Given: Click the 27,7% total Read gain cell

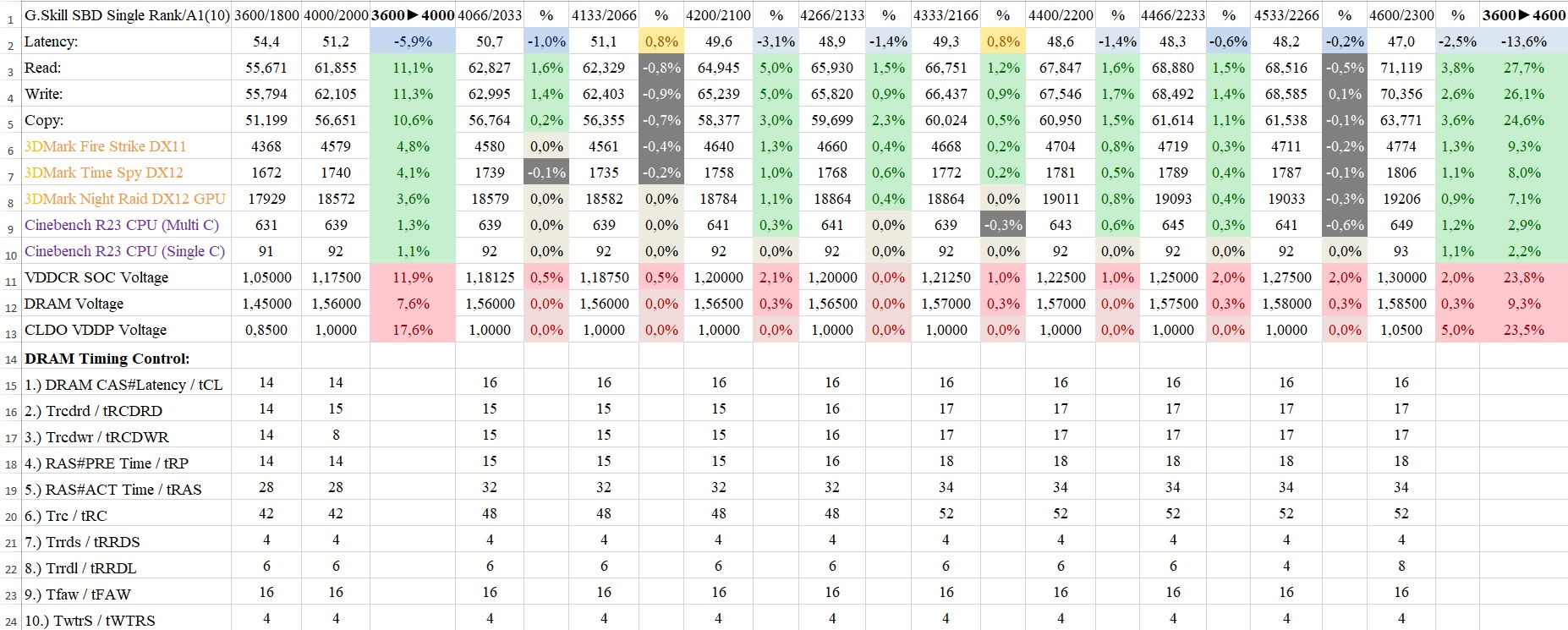Looking at the screenshot, I should point(1523,68).
